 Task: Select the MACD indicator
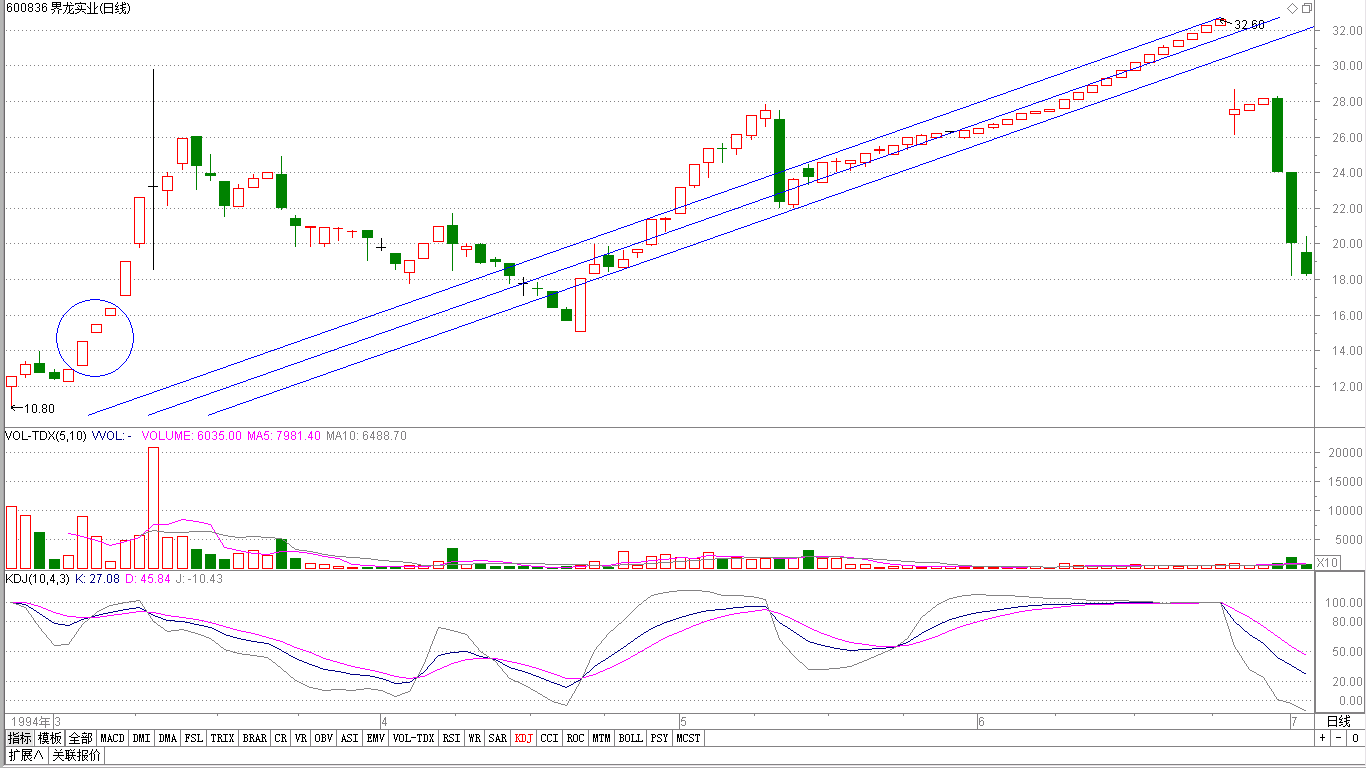tap(113, 738)
